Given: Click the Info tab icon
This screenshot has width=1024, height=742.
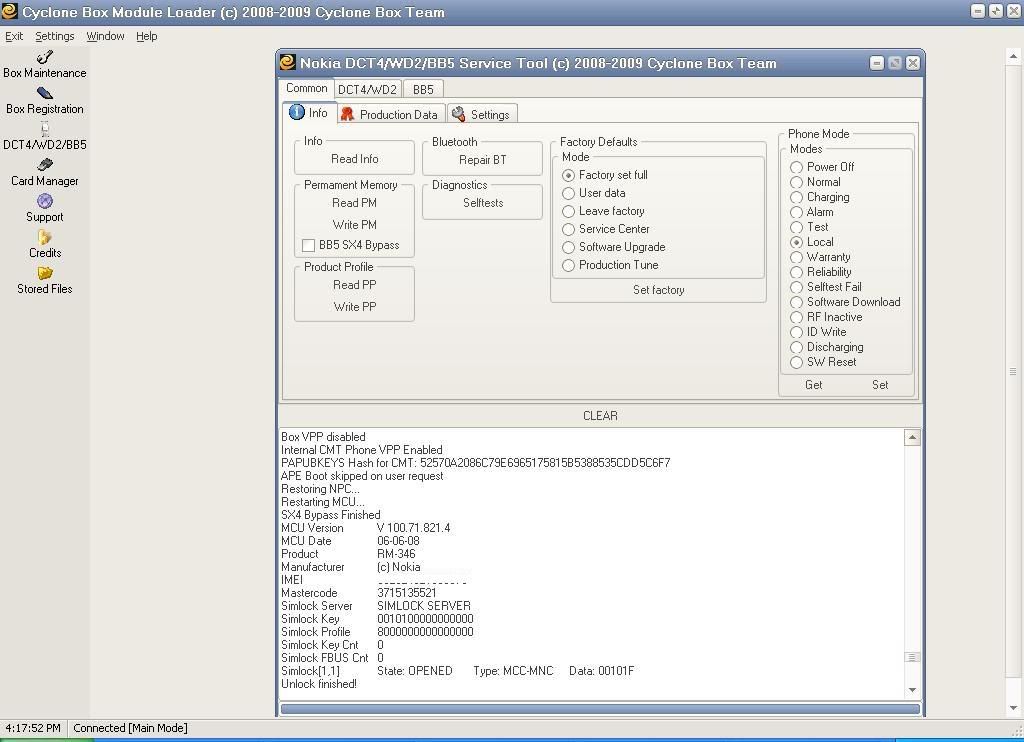Looking at the screenshot, I should [x=296, y=112].
